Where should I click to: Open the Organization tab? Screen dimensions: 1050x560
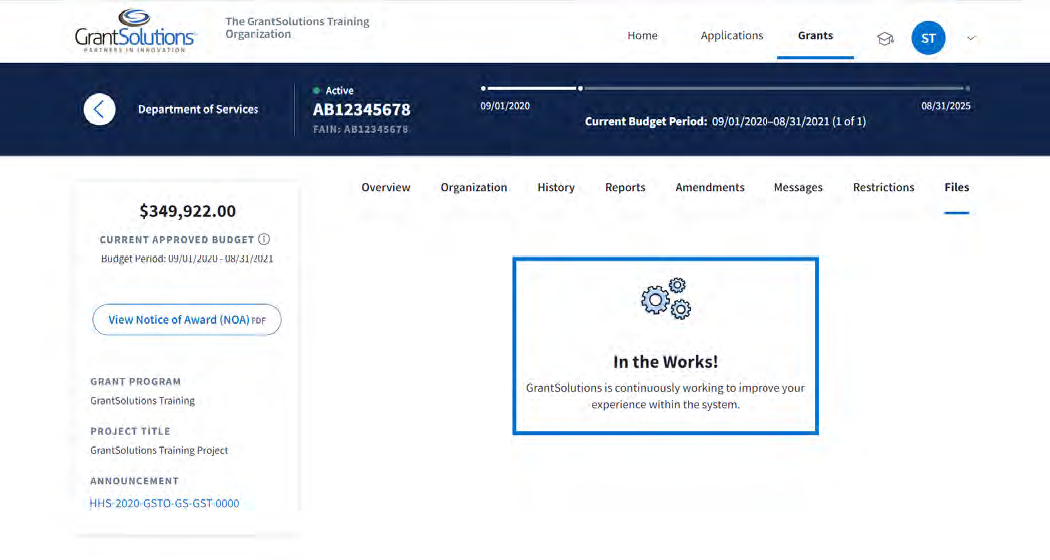pos(474,188)
